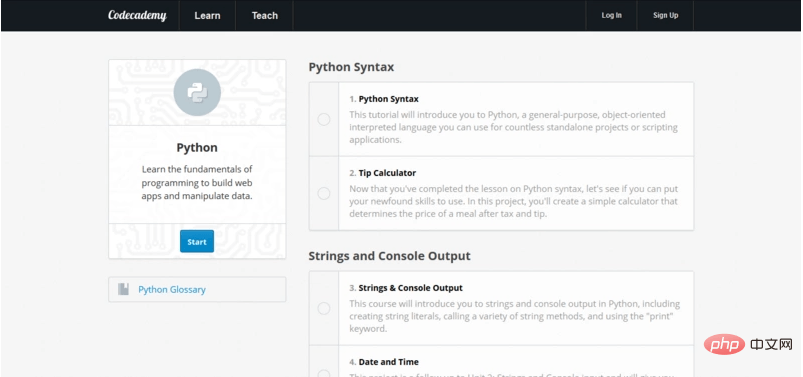Open the Teach menu
This screenshot has width=803, height=377.
pyautogui.click(x=265, y=15)
